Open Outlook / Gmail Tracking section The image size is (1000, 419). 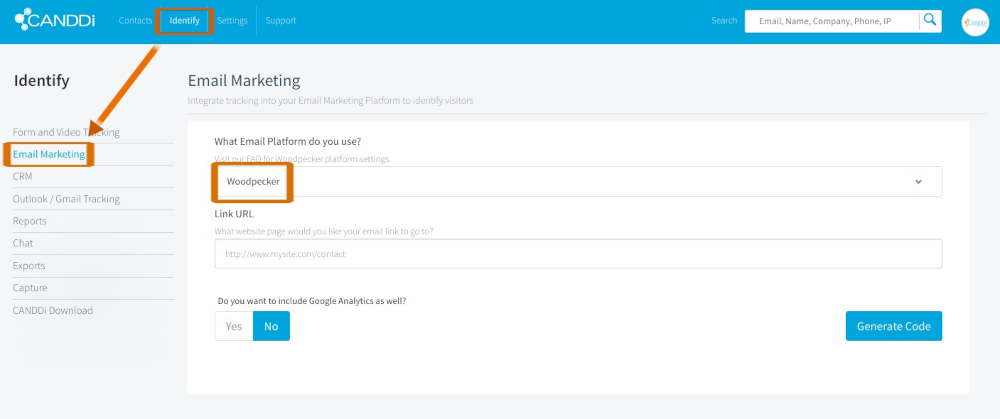pyautogui.click(x=66, y=199)
